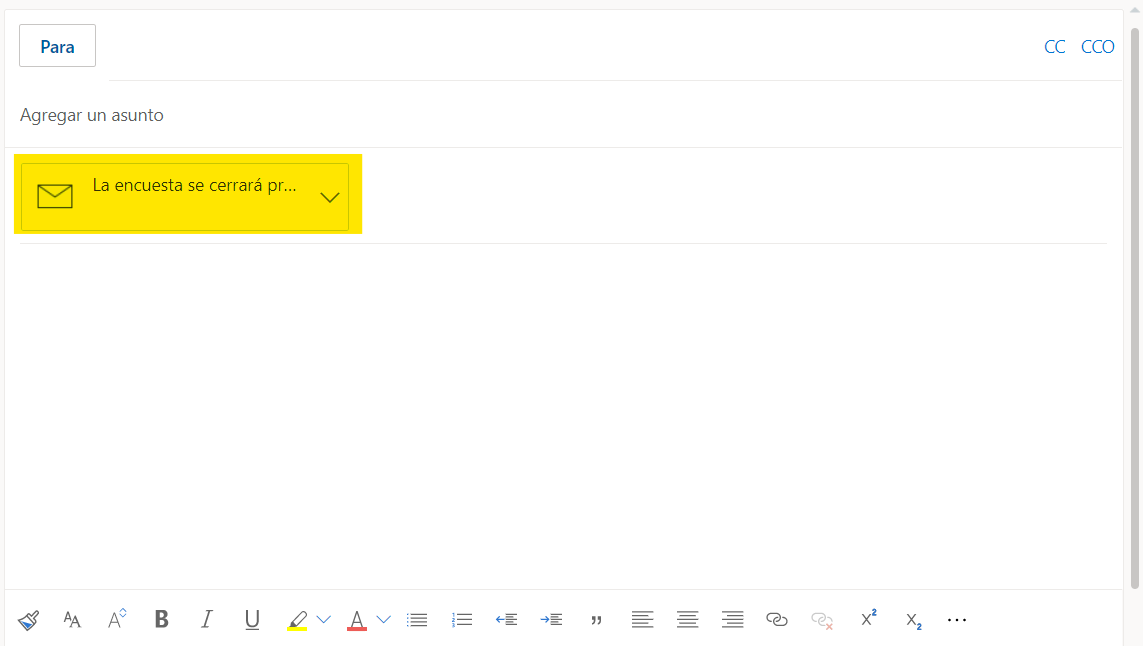Align text to the left
The image size is (1143, 646).
tap(642, 620)
